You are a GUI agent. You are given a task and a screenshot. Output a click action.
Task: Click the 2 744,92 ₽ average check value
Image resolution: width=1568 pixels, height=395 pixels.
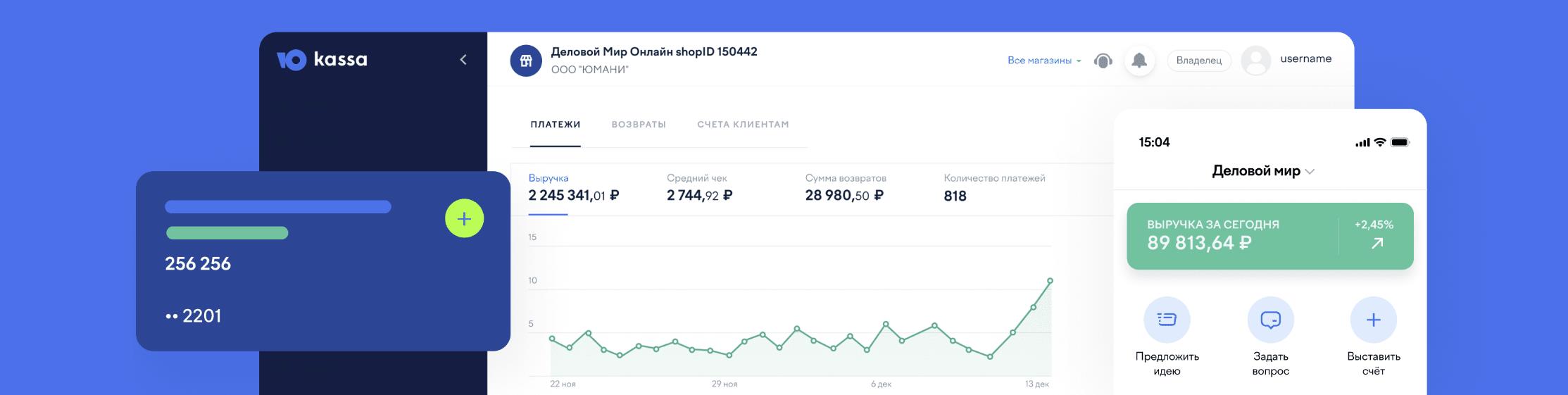[x=700, y=196]
